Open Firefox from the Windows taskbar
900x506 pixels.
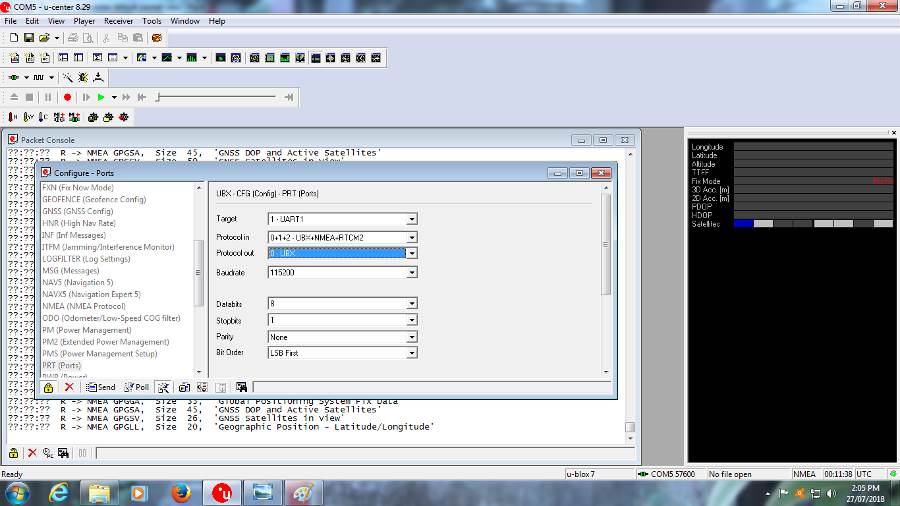(181, 492)
